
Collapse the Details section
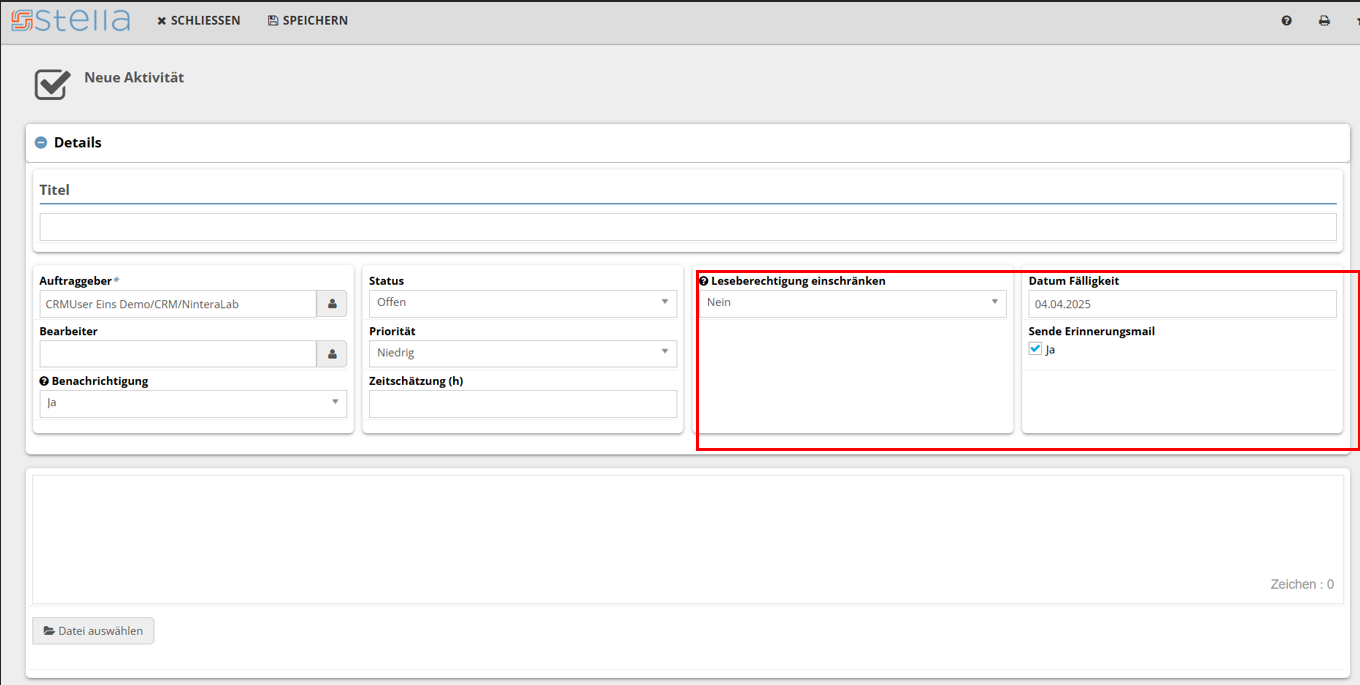tap(41, 143)
